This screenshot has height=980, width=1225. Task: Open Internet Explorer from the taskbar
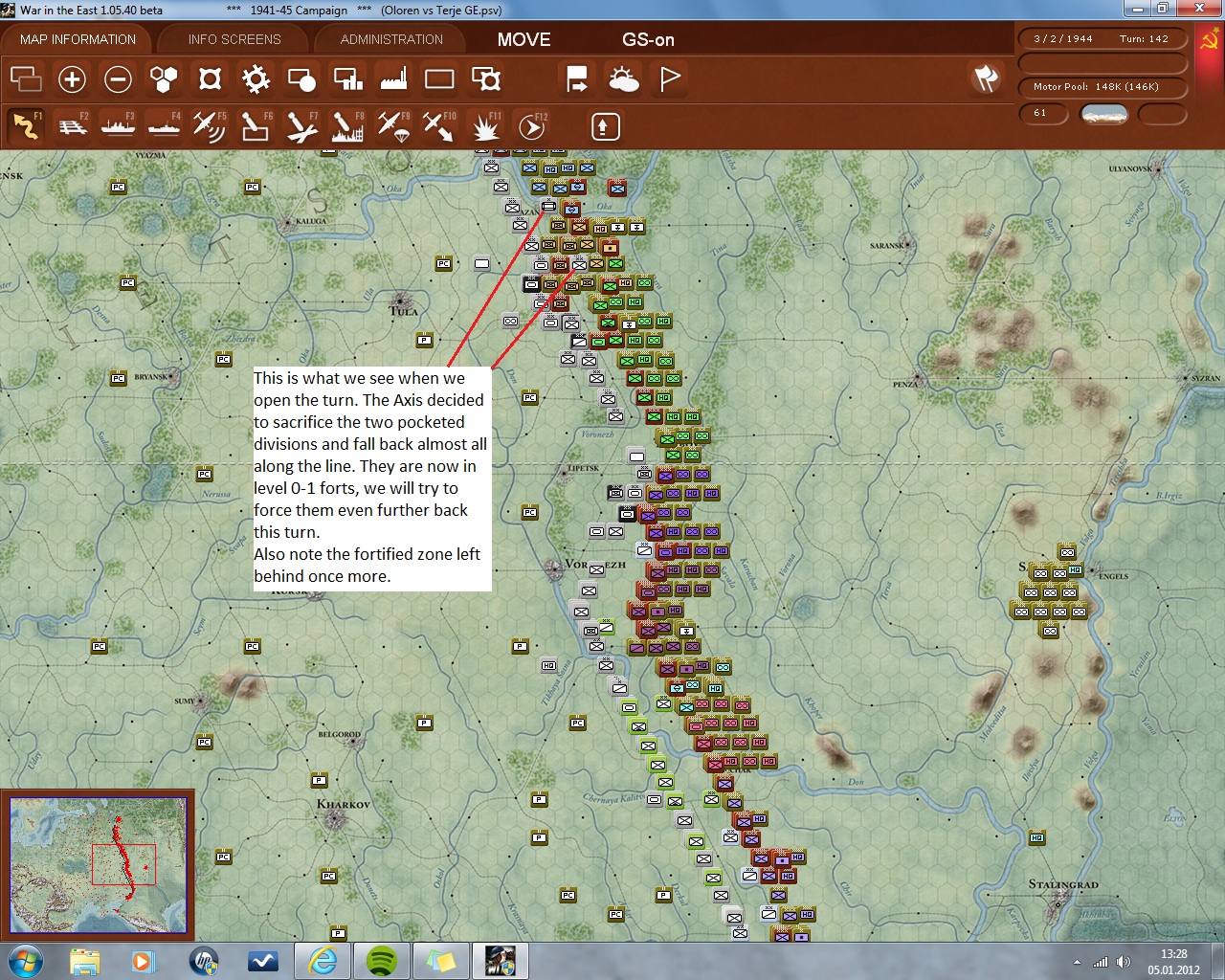click(x=323, y=961)
